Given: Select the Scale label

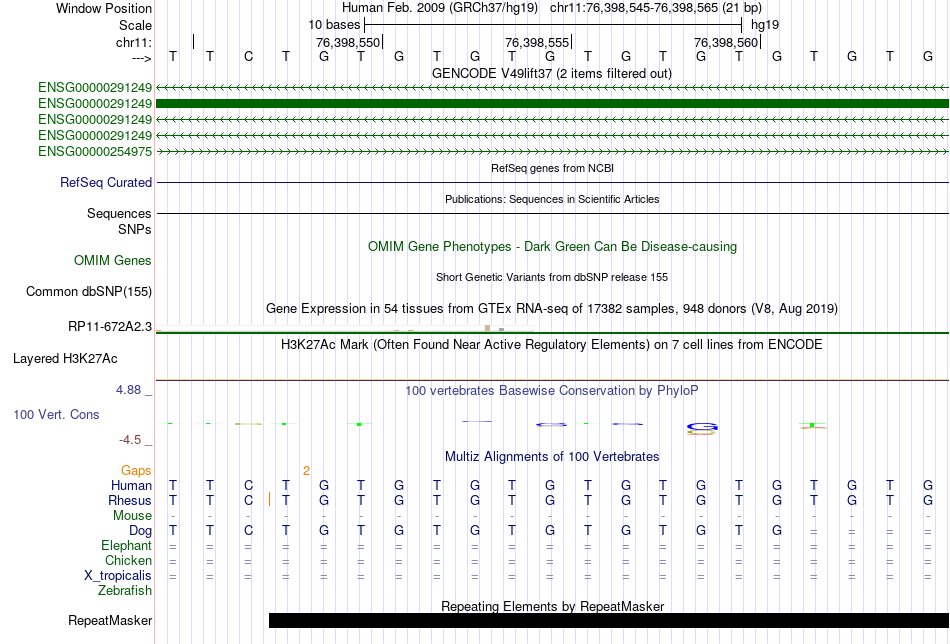Looking at the screenshot, I should (136, 25).
